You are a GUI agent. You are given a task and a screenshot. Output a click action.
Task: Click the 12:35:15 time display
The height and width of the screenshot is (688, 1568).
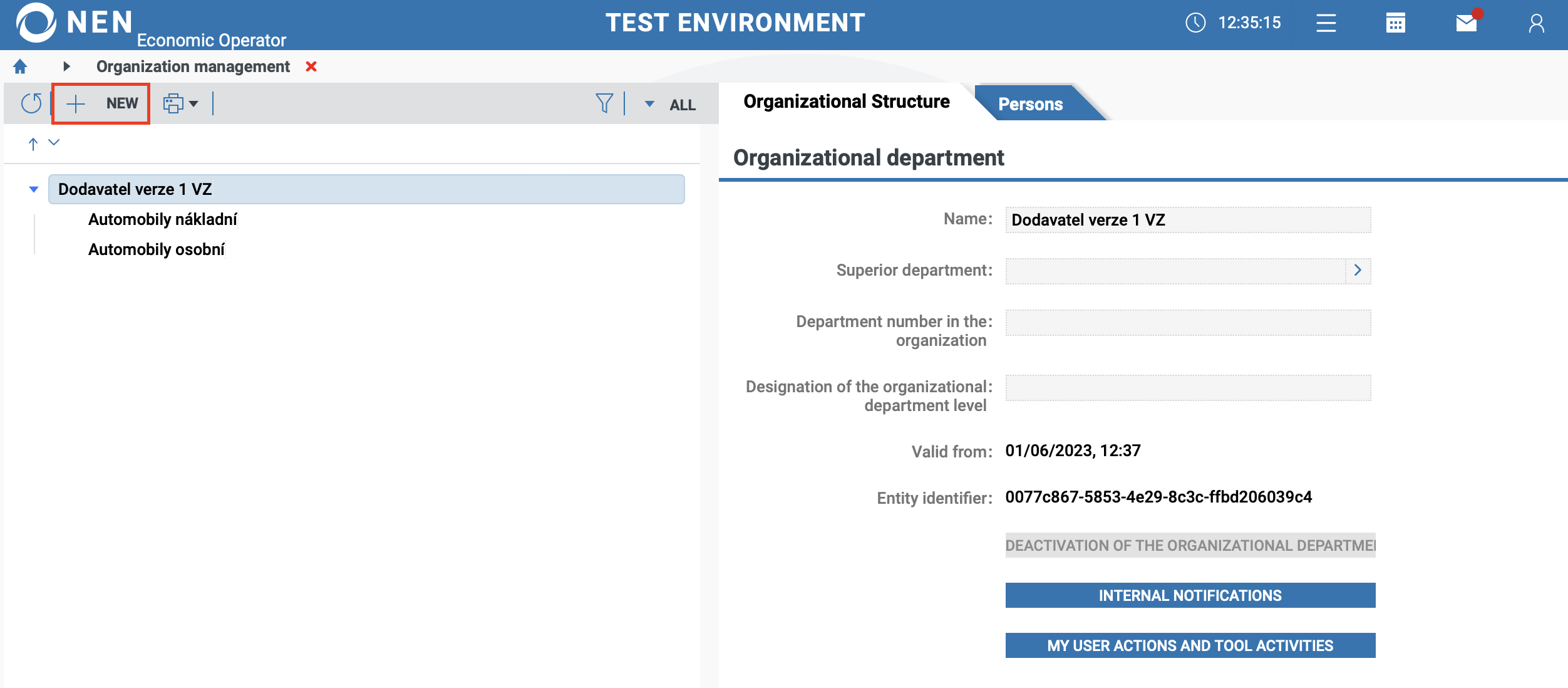tap(1249, 23)
